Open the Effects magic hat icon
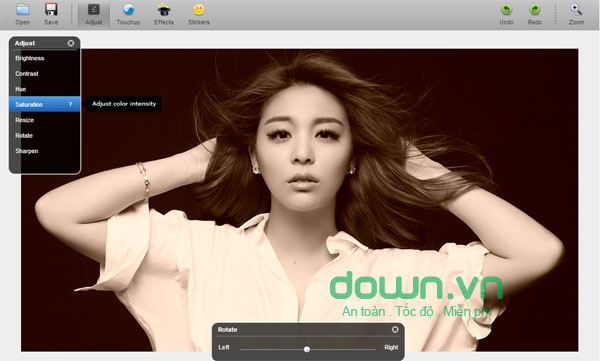The image size is (600, 361). [x=164, y=14]
